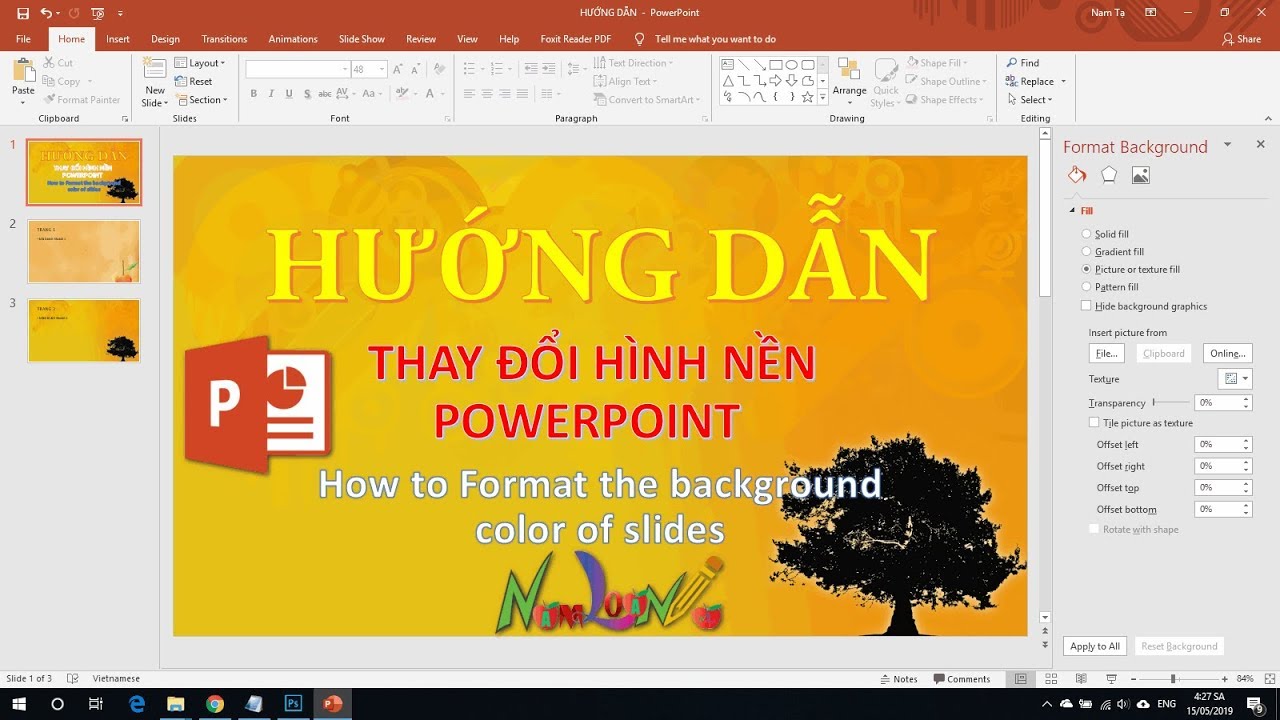This screenshot has height=720, width=1280.
Task: Toggle Bold formatting
Action: click(254, 94)
